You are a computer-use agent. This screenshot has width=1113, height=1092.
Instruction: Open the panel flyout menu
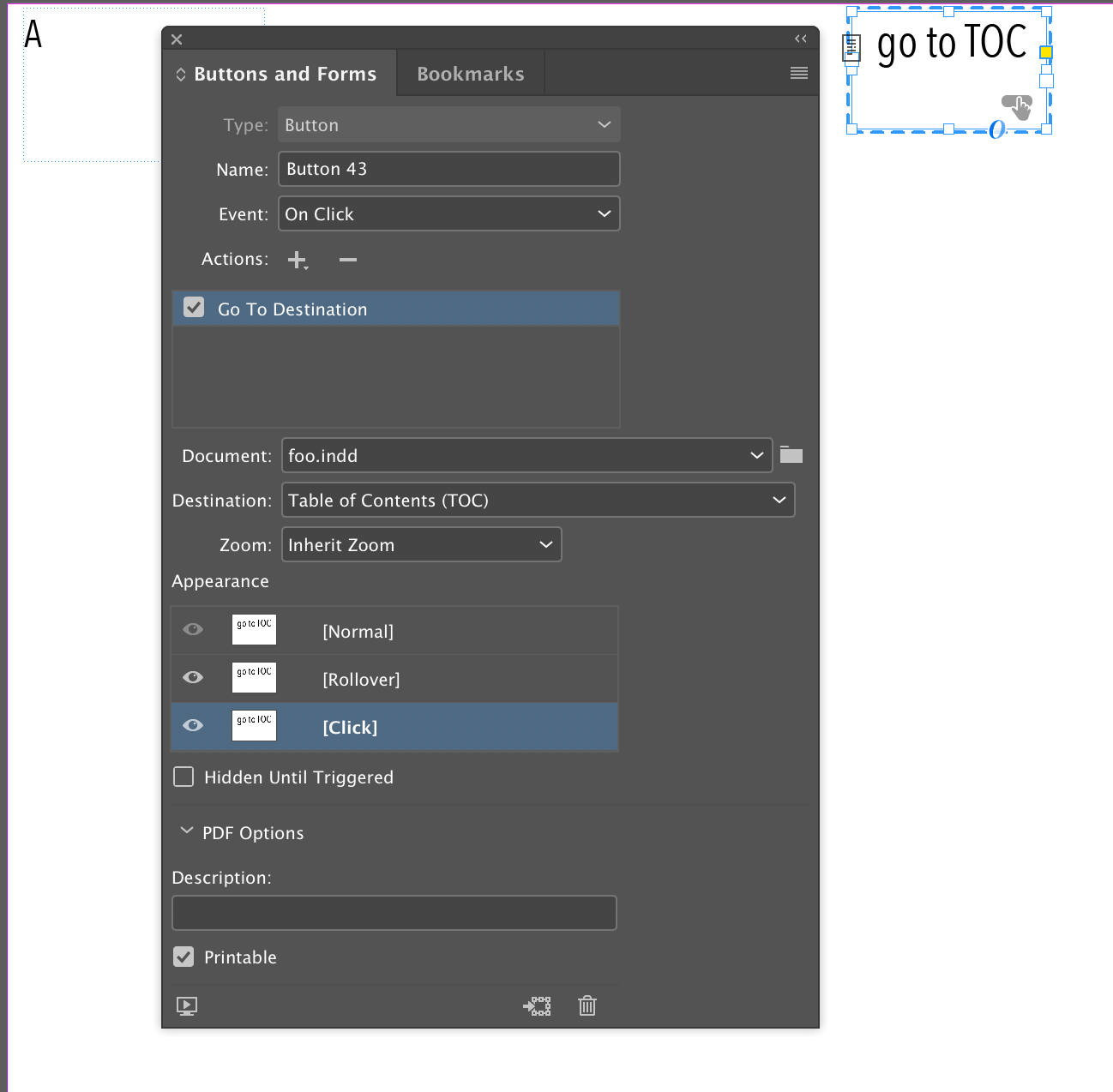799,74
